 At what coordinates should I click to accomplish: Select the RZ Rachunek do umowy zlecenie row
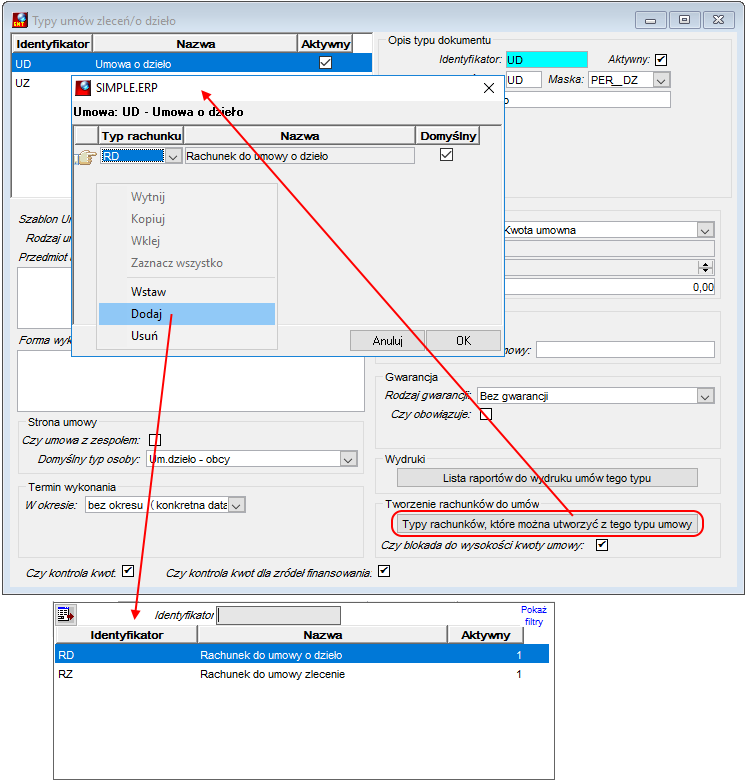302,674
